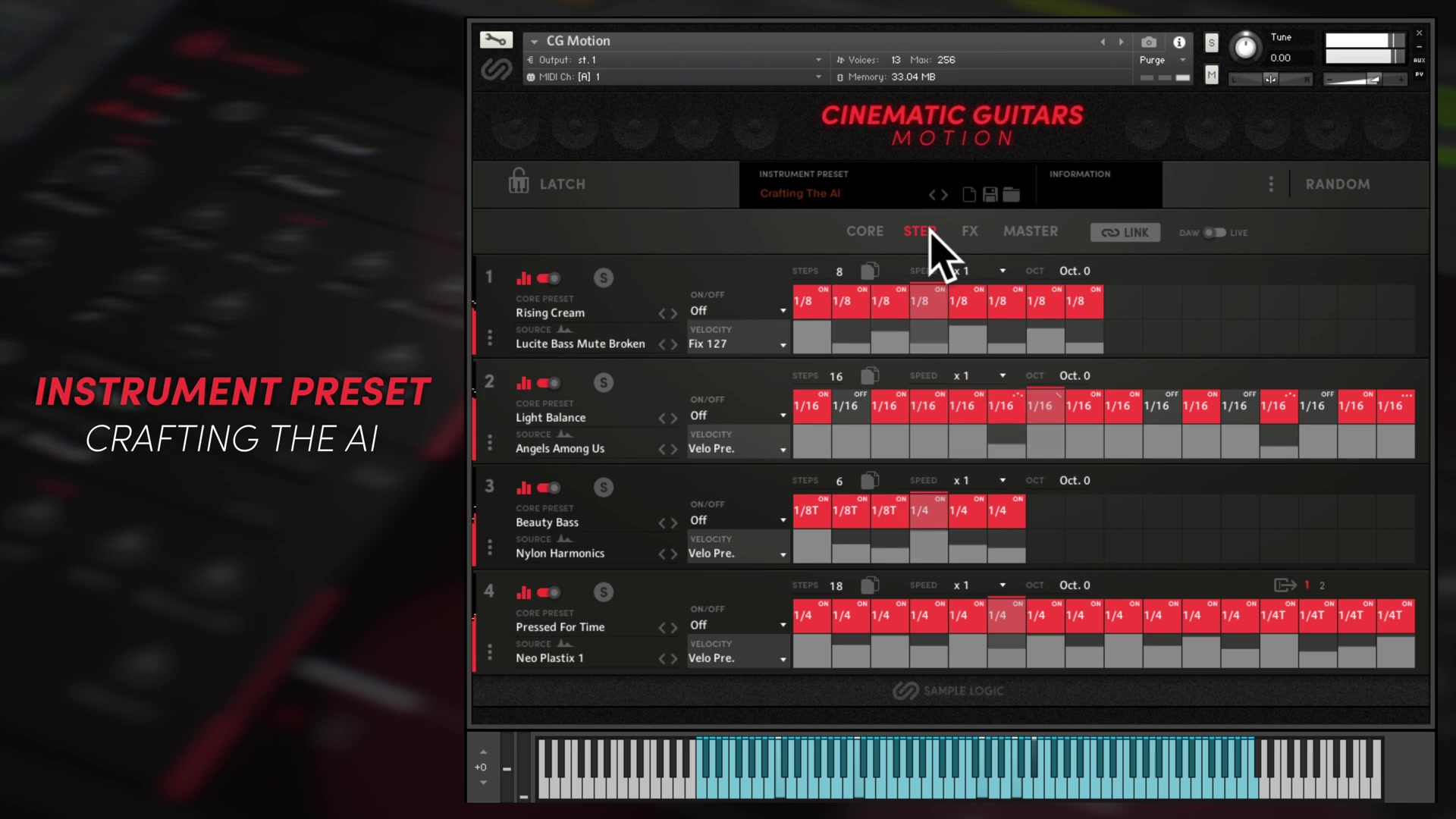The width and height of the screenshot is (1456, 819).
Task: Open row 3 three-dot options menu
Action: [x=490, y=547]
